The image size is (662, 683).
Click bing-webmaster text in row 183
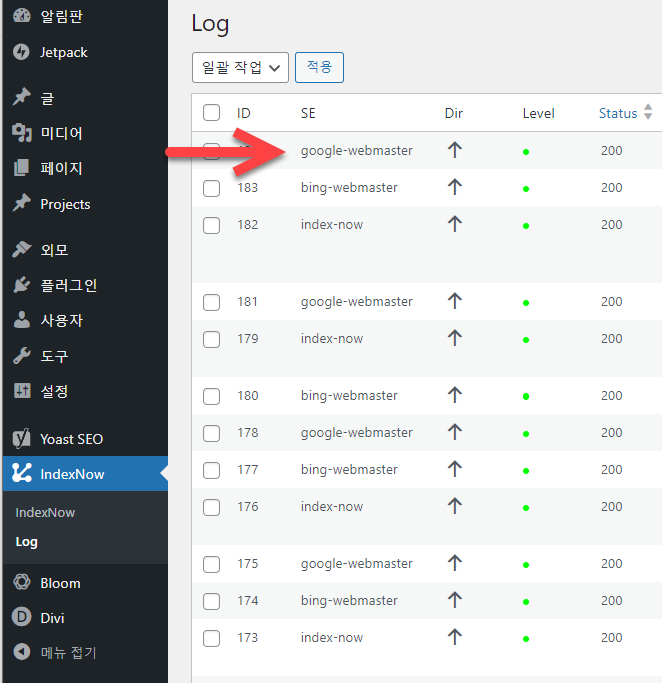[349, 188]
